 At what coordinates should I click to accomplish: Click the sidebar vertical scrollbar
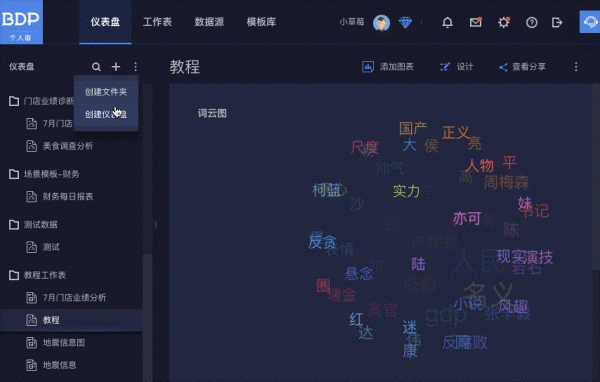click(147, 318)
